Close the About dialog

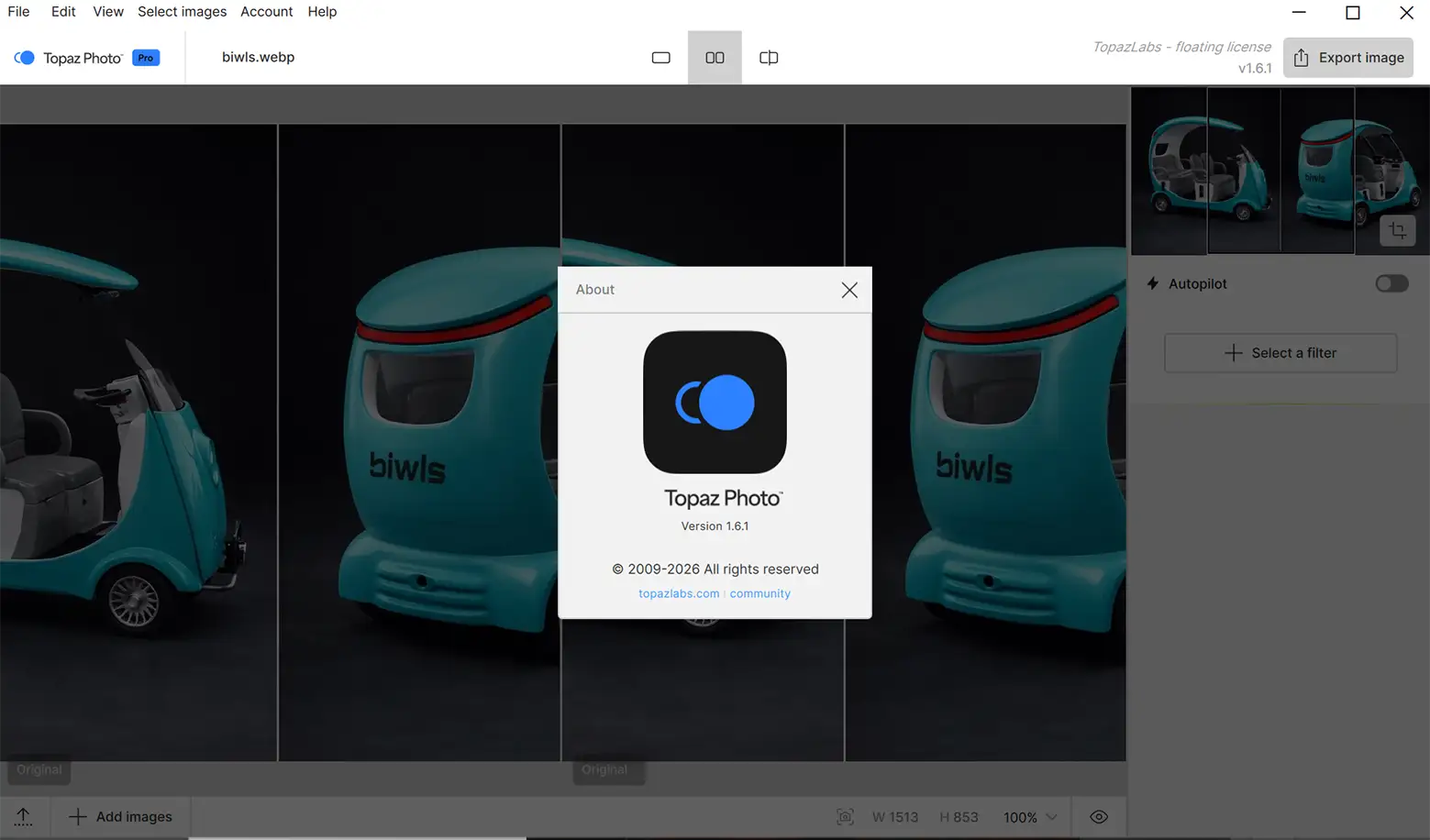pyautogui.click(x=849, y=290)
